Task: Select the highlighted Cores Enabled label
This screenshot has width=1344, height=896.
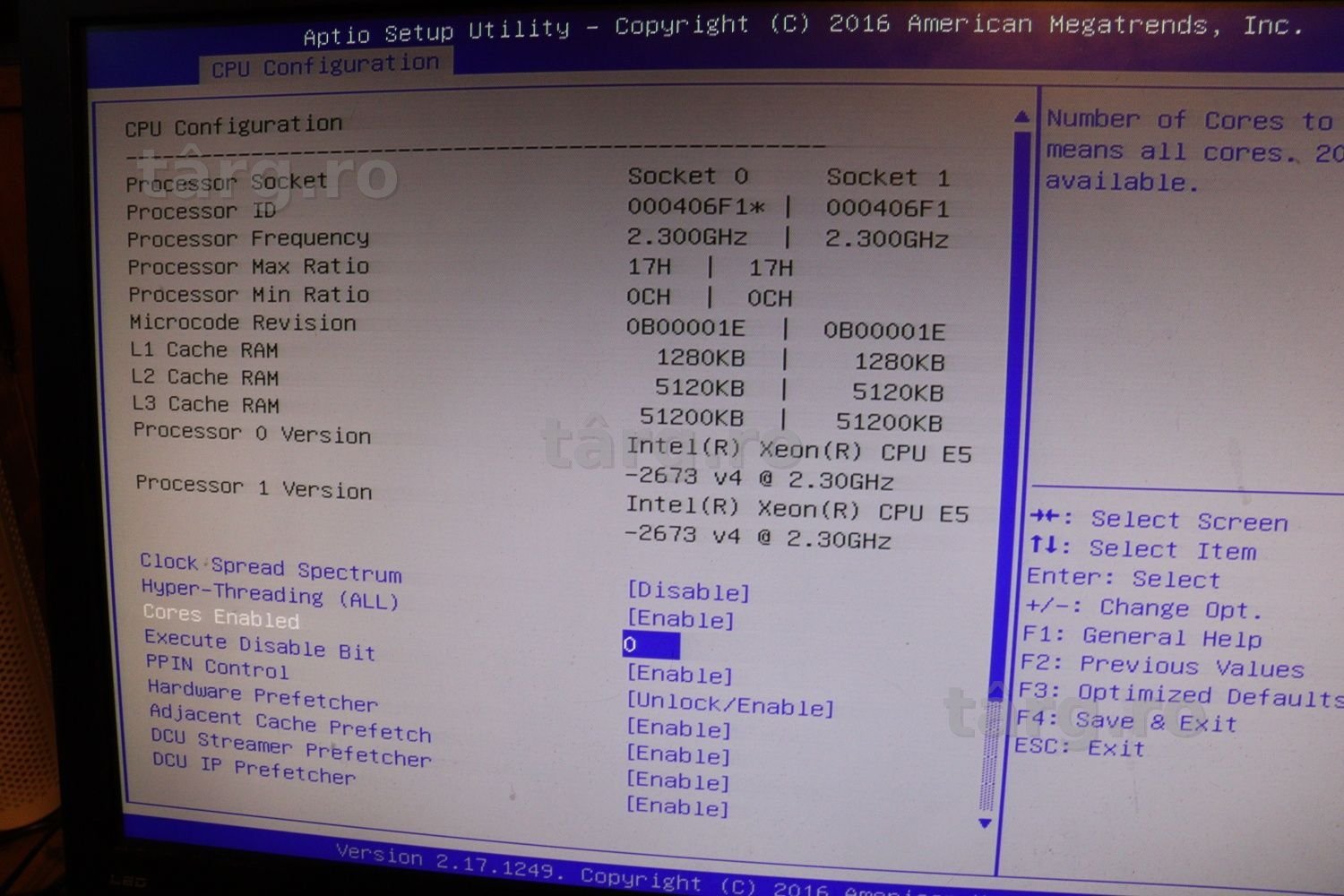Action: (221, 616)
